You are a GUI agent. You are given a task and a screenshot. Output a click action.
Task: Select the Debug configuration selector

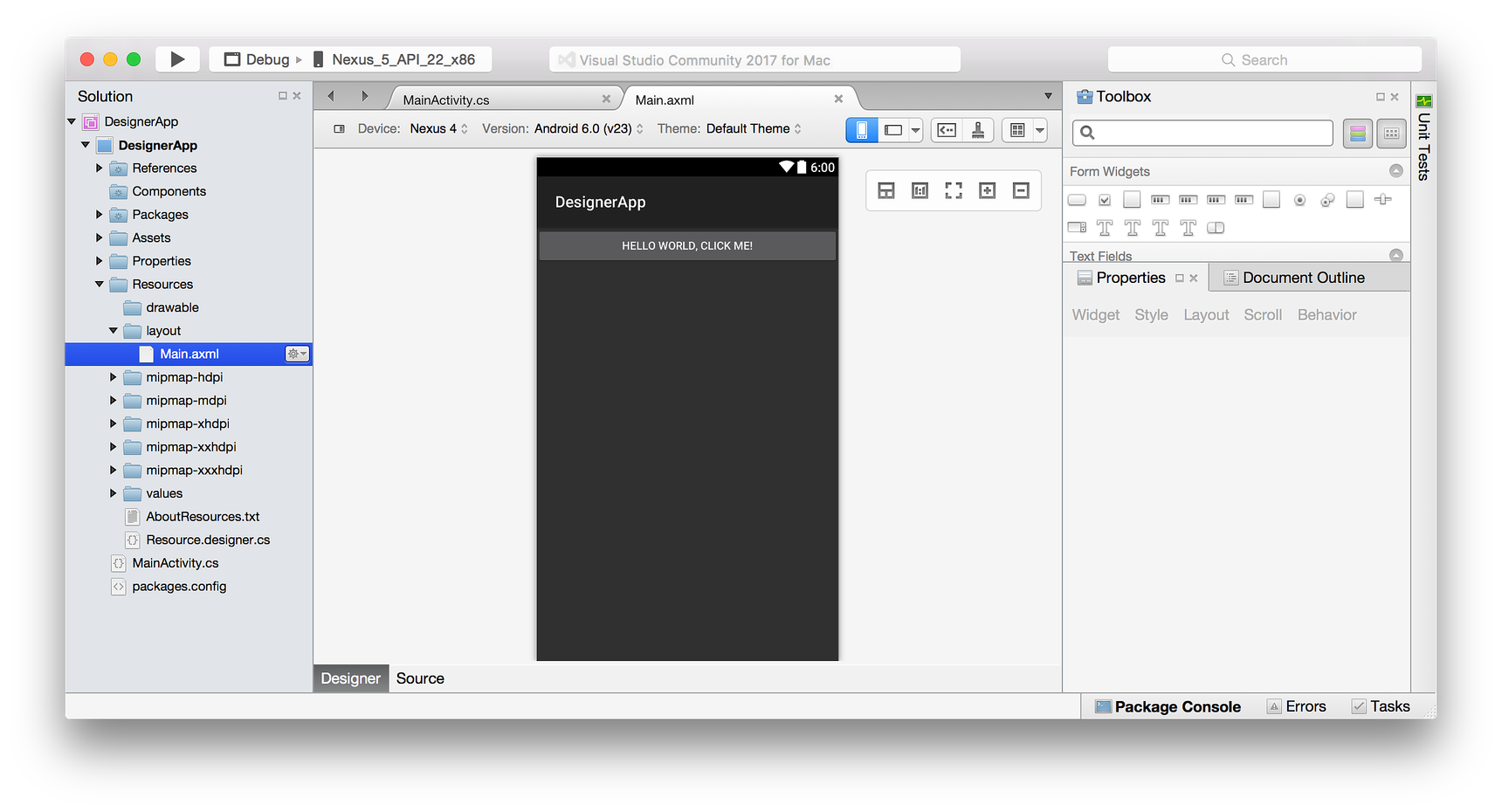pos(257,59)
